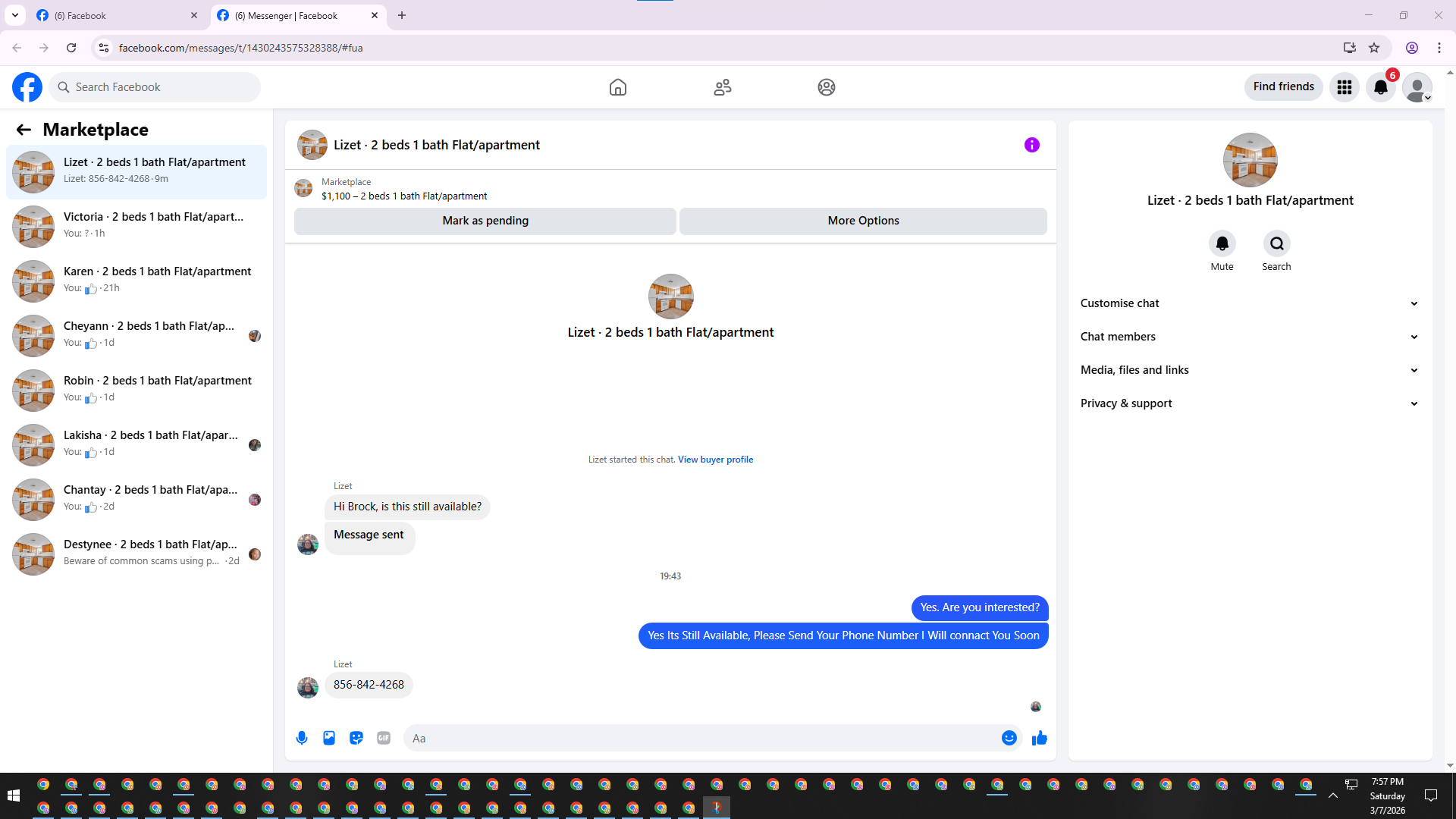Choose a GIF icon
1456x819 pixels.
click(x=384, y=738)
